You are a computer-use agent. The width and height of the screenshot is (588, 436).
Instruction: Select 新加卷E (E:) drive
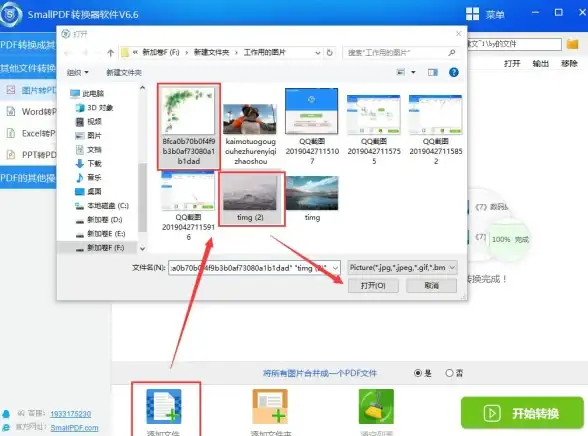(100, 234)
